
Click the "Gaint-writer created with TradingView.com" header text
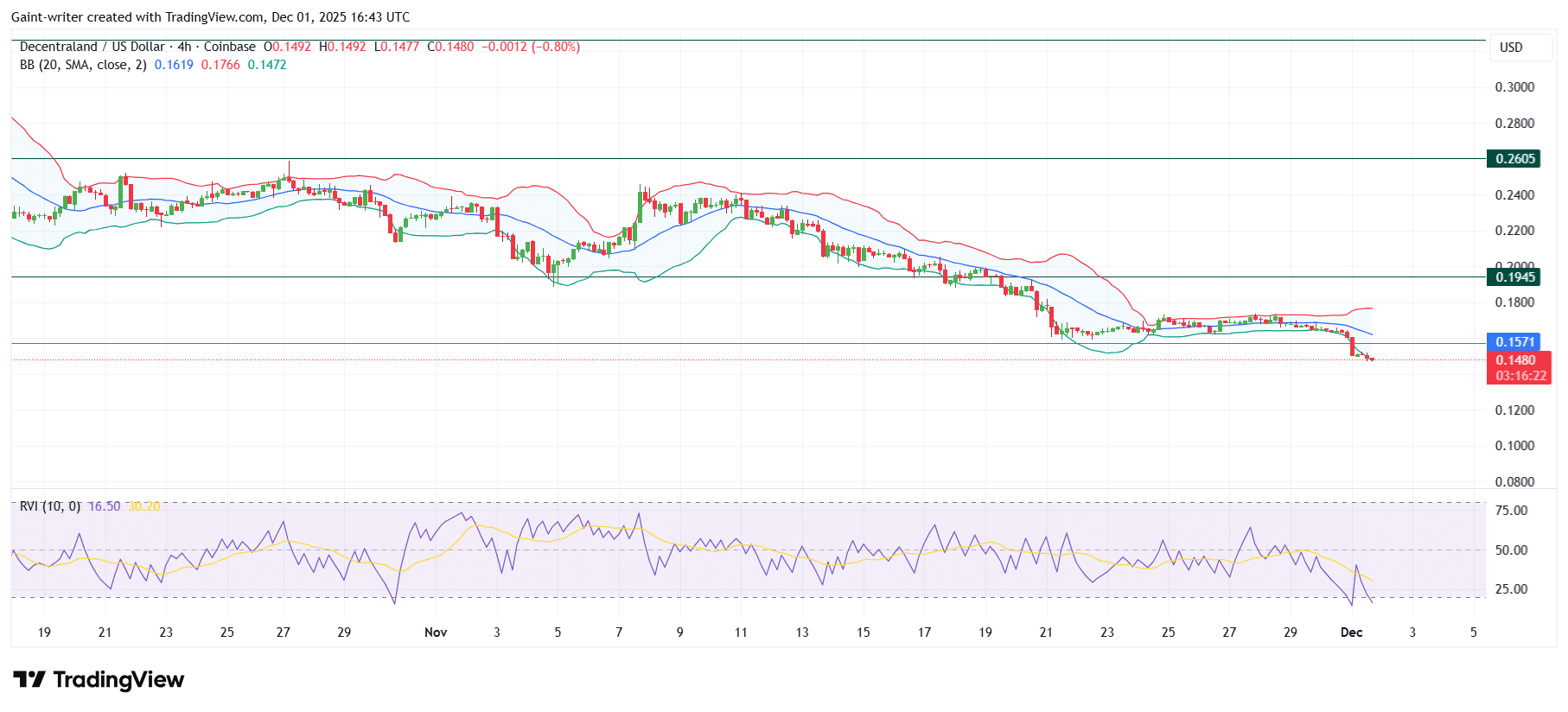(137, 17)
